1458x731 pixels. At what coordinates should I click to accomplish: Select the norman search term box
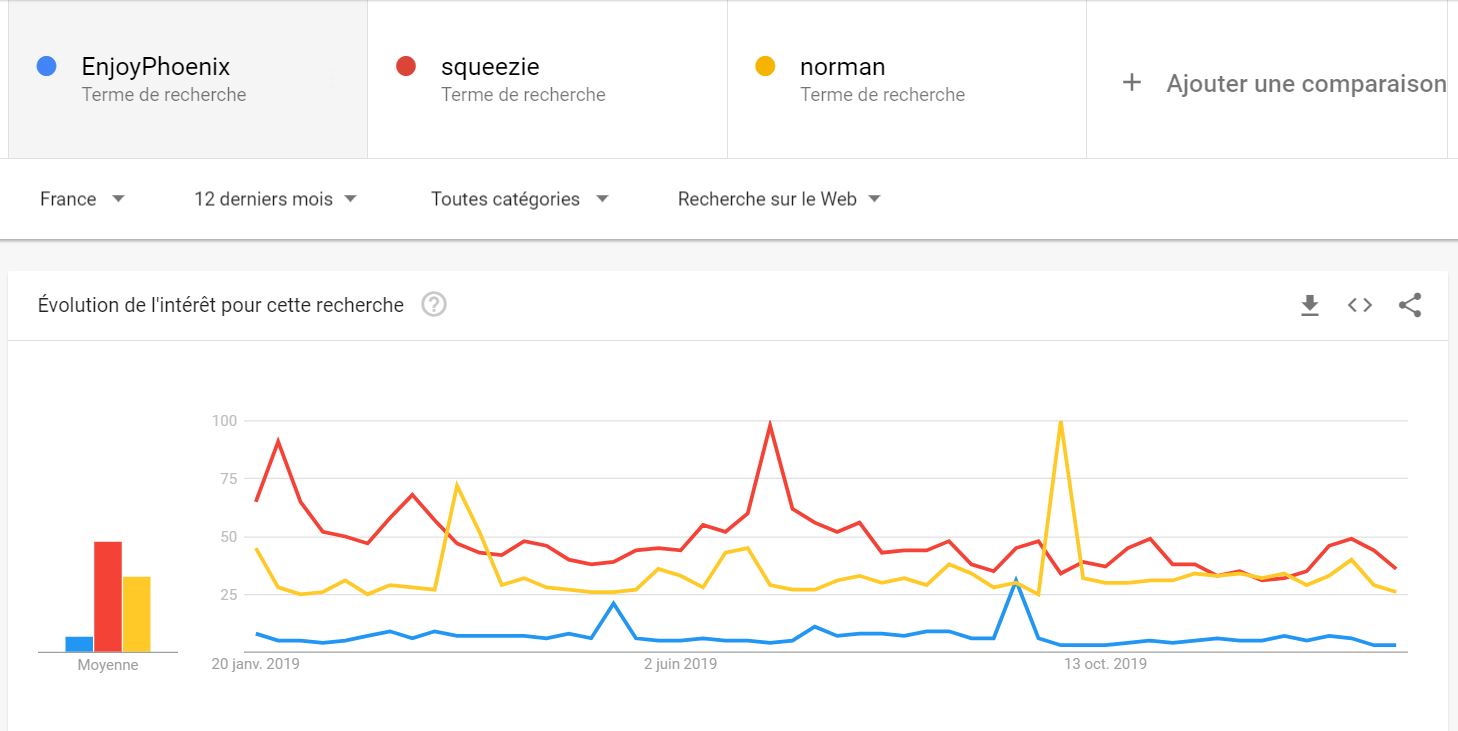[906, 80]
